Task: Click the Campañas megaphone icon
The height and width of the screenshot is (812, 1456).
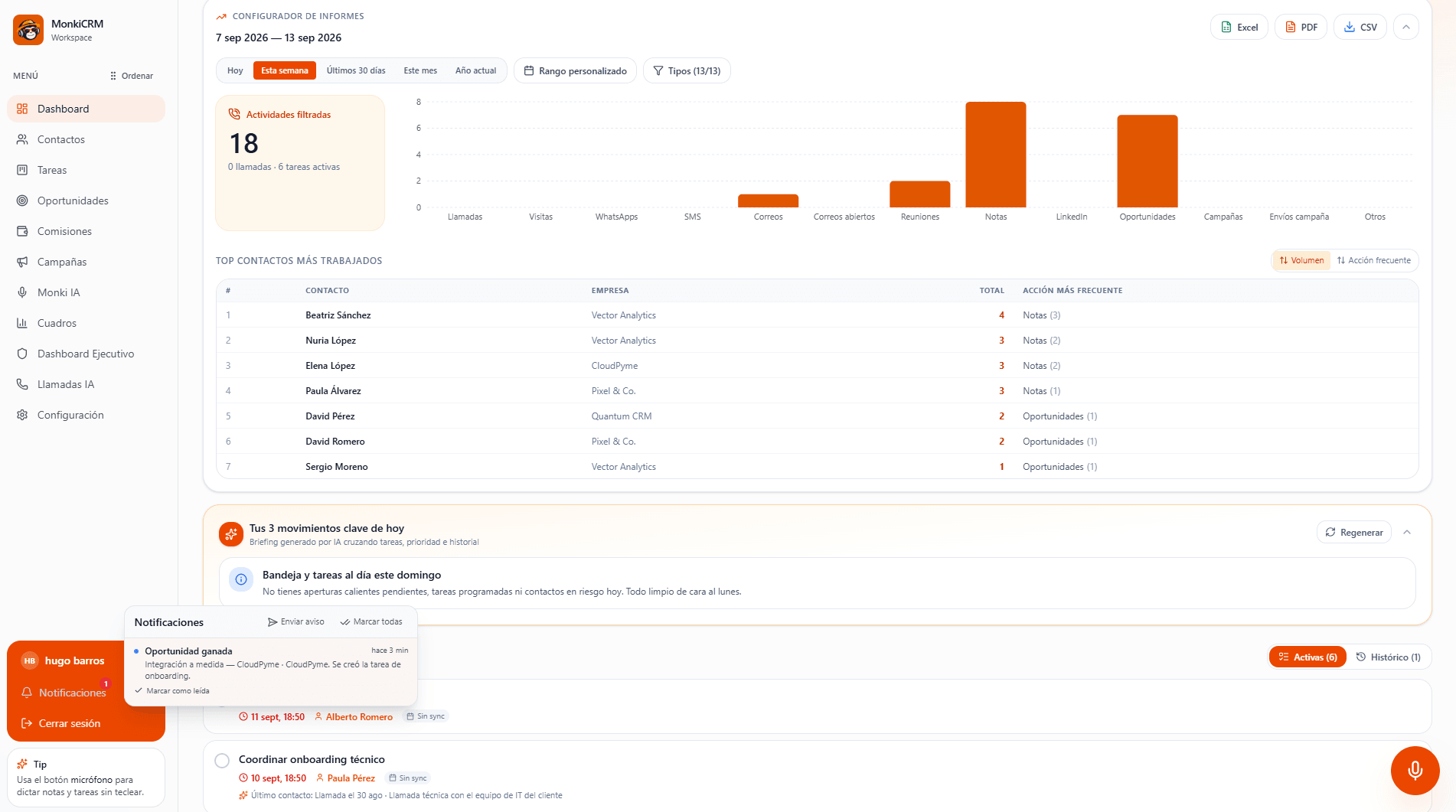Action: point(22,262)
